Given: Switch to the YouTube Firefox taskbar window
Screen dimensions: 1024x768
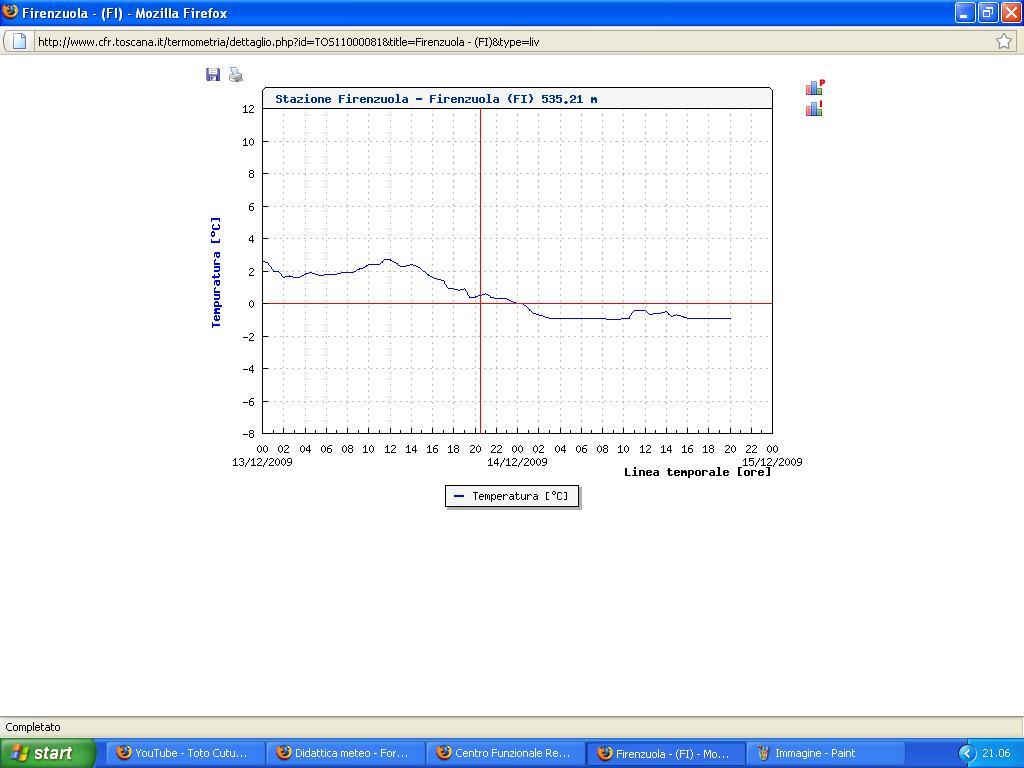Looking at the screenshot, I should click(x=185, y=753).
